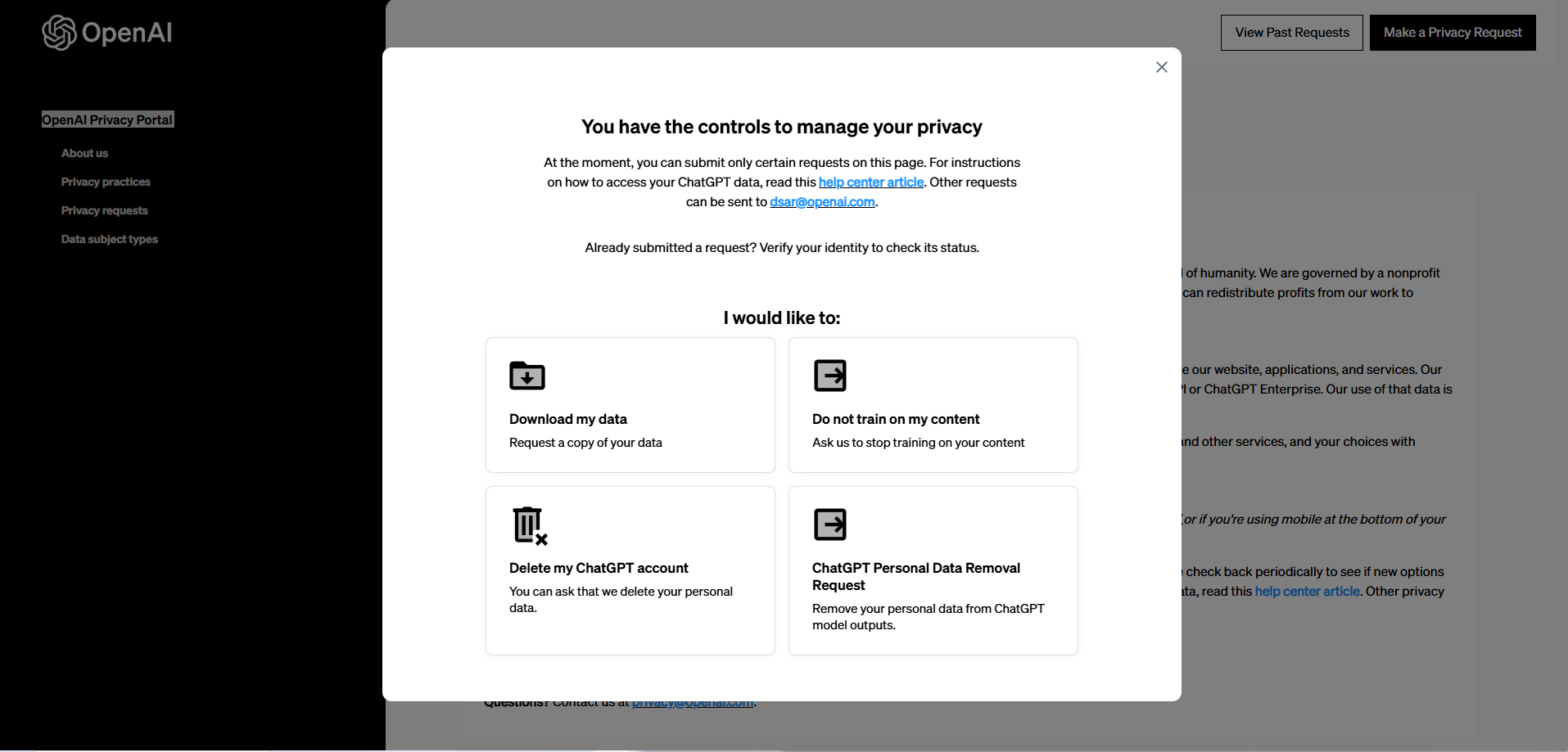
Task: Open help center article link in background page
Action: point(1308,592)
